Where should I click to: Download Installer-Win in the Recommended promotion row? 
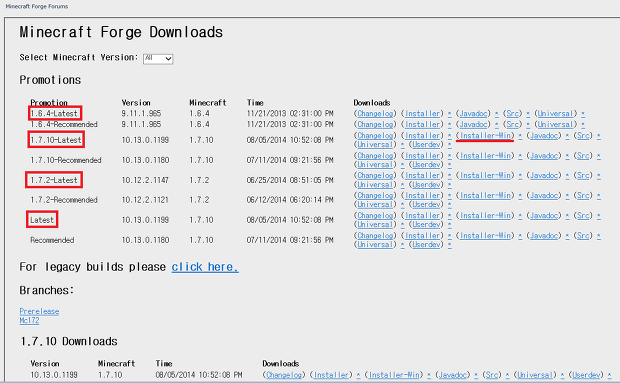(x=485, y=236)
